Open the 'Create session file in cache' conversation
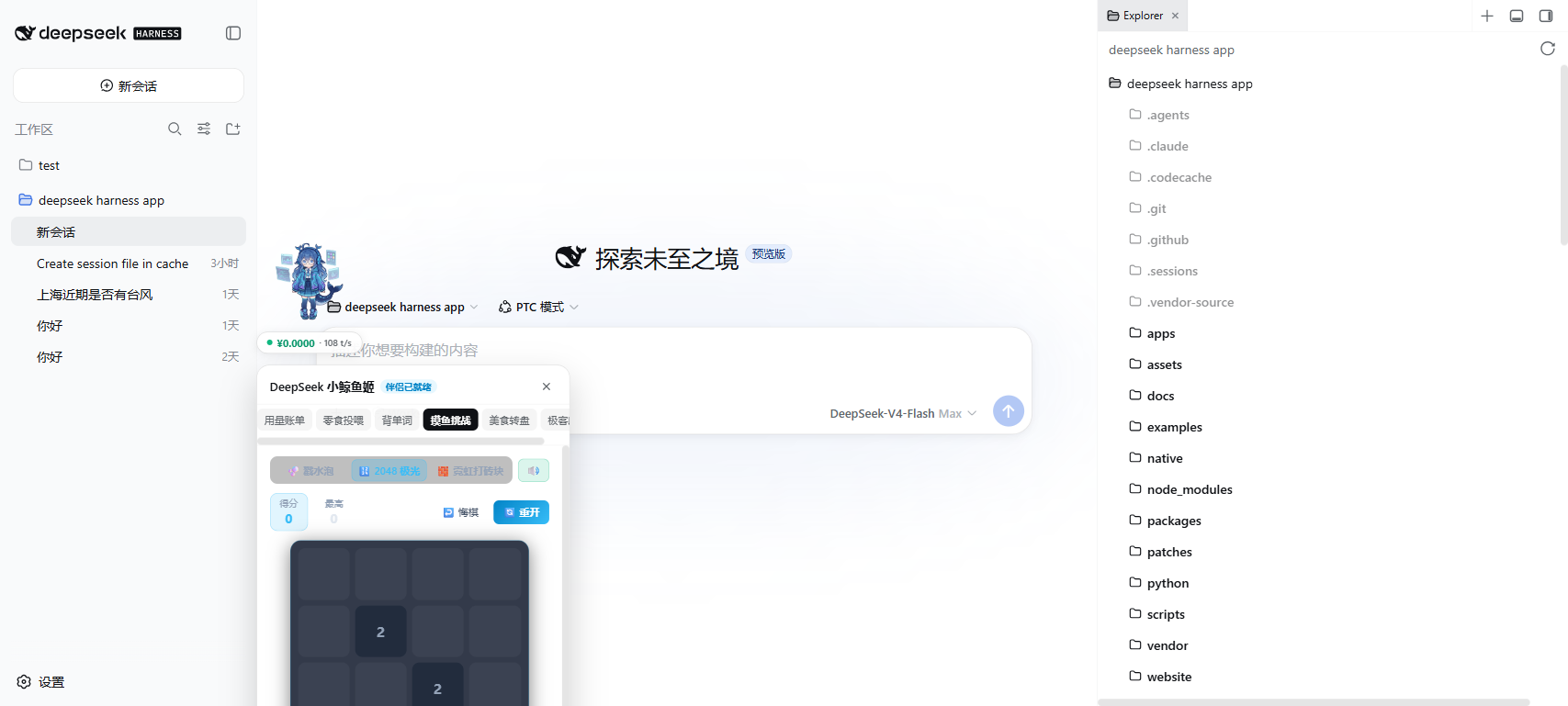This screenshot has width=1568, height=706. click(x=129, y=263)
